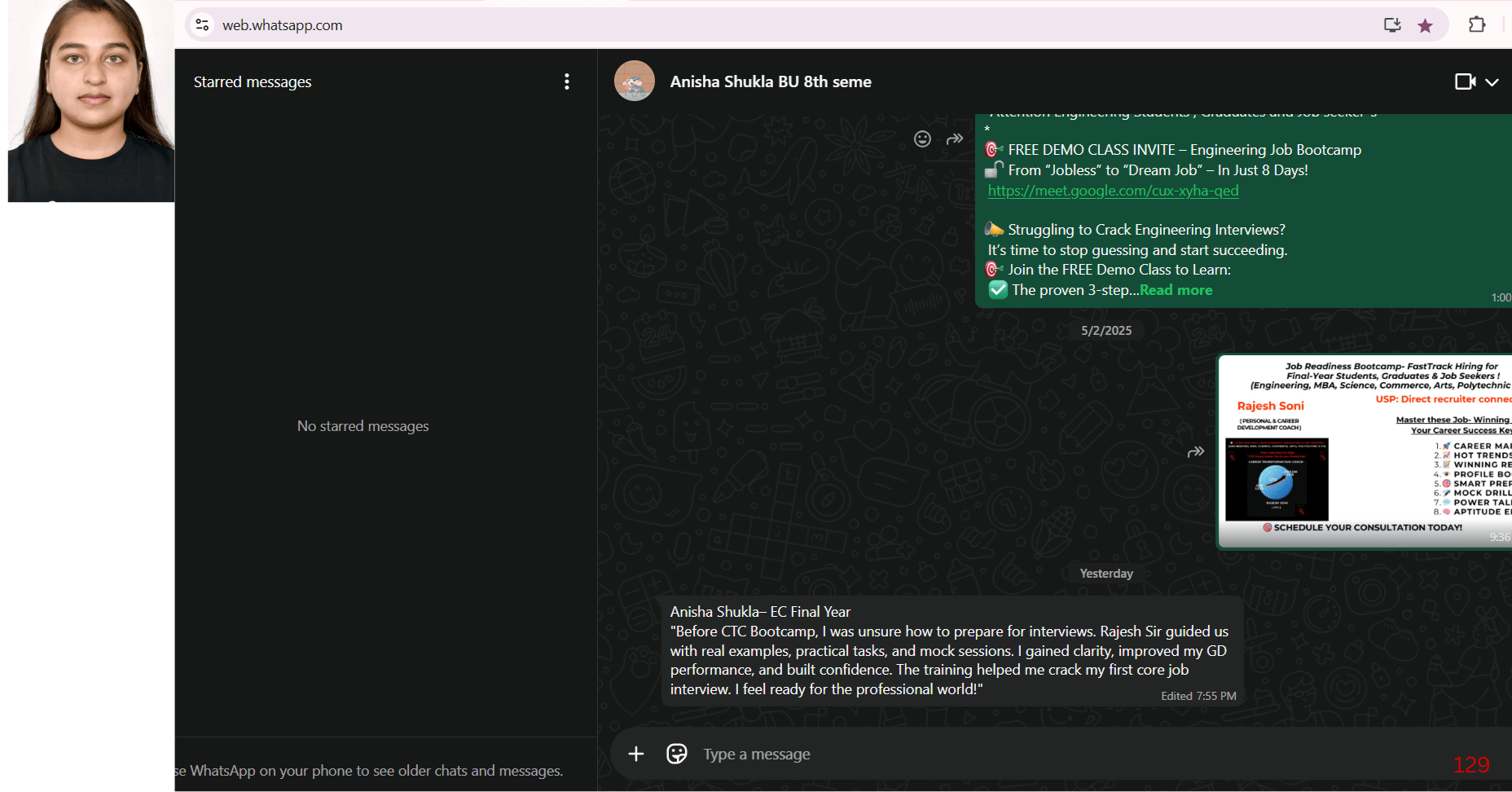Click the install app icon in address bar
Screen dimensions: 1512x792
click(1392, 25)
